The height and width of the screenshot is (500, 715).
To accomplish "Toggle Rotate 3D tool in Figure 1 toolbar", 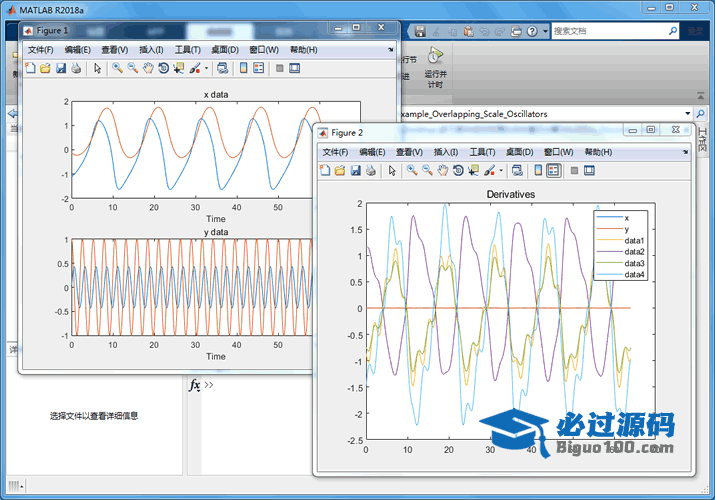I will [x=163, y=68].
